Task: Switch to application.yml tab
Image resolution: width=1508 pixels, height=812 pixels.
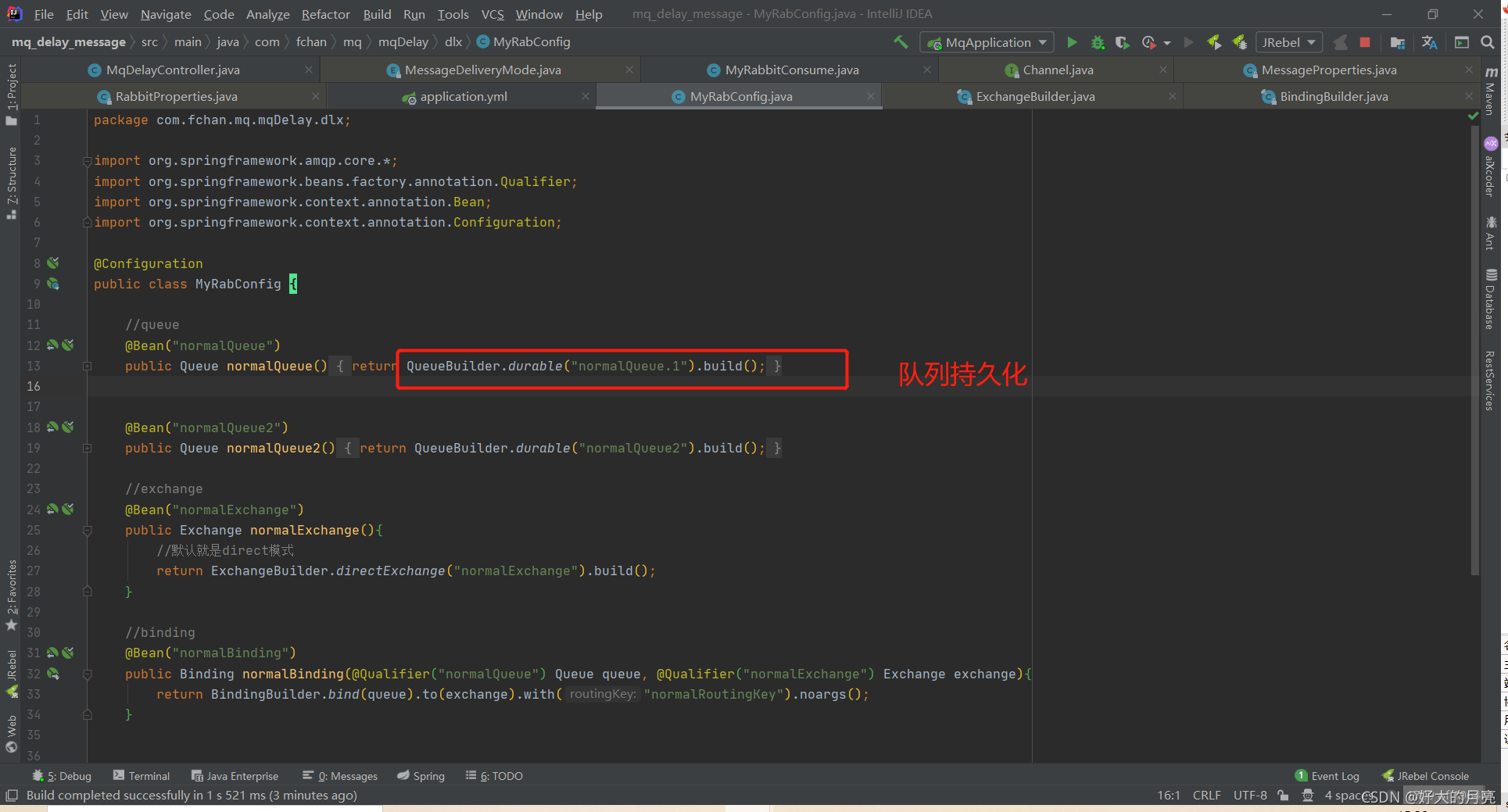Action: pos(464,96)
